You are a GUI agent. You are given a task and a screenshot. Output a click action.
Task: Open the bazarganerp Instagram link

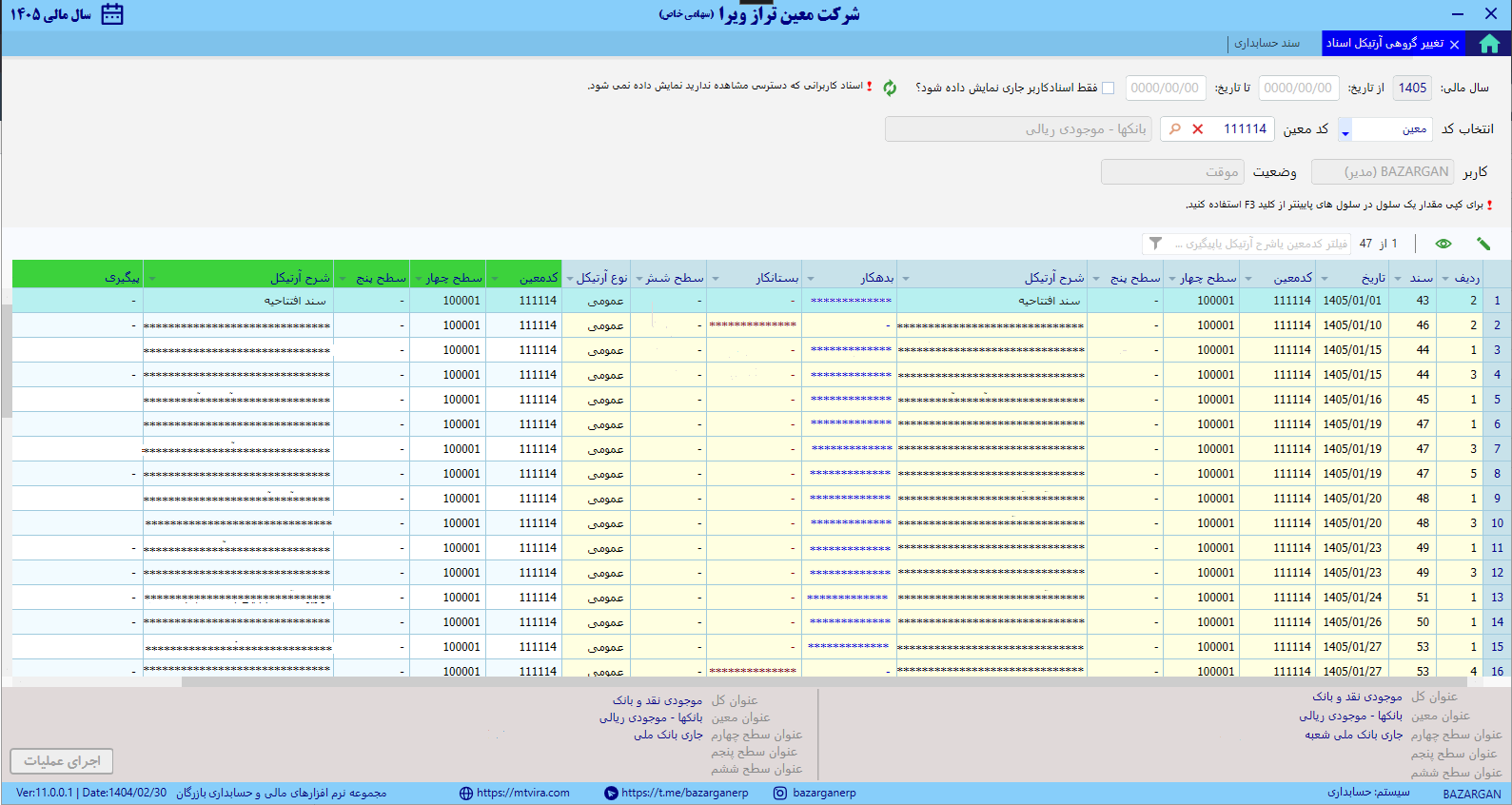(x=824, y=793)
